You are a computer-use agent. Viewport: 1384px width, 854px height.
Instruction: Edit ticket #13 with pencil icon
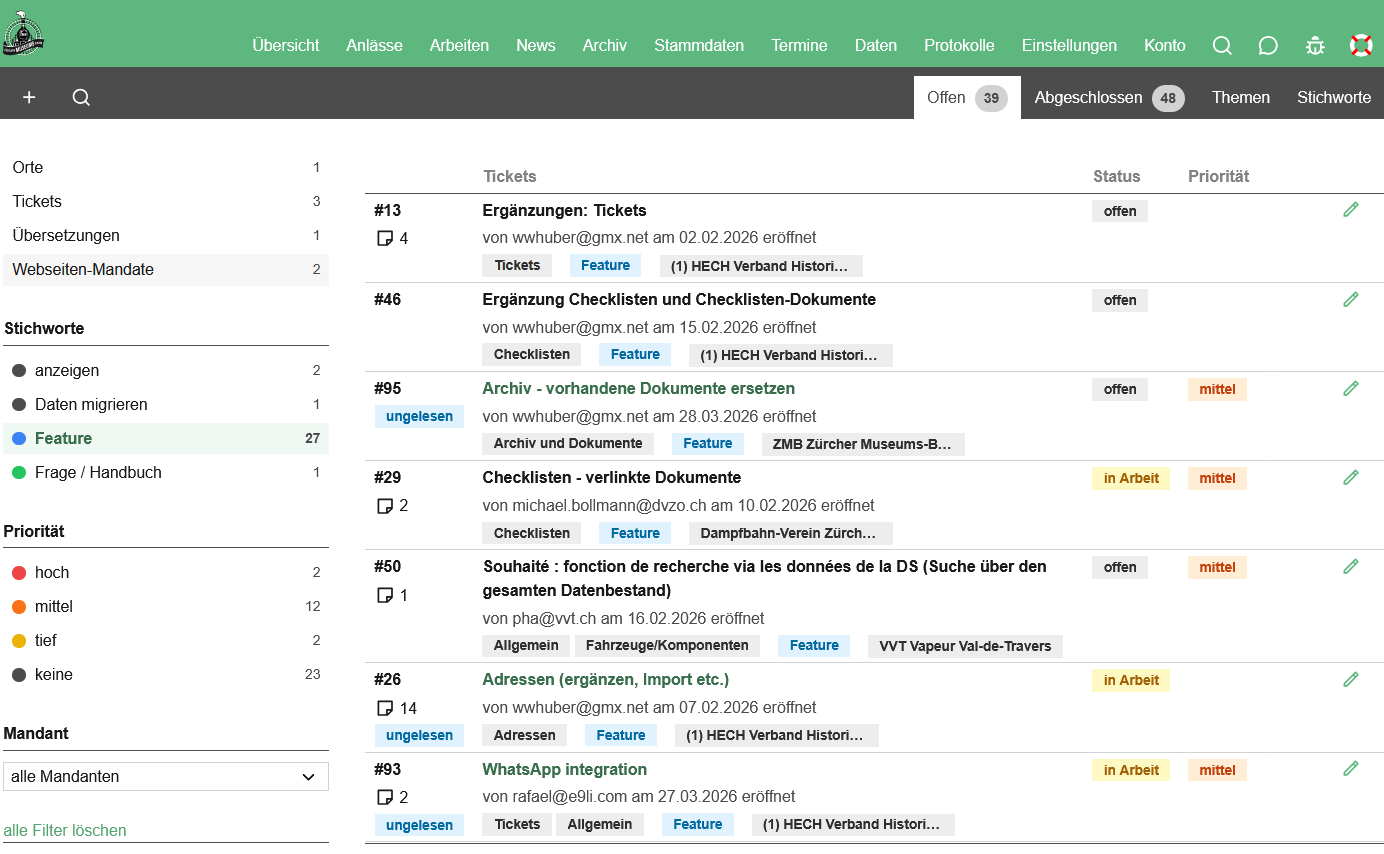(1350, 210)
